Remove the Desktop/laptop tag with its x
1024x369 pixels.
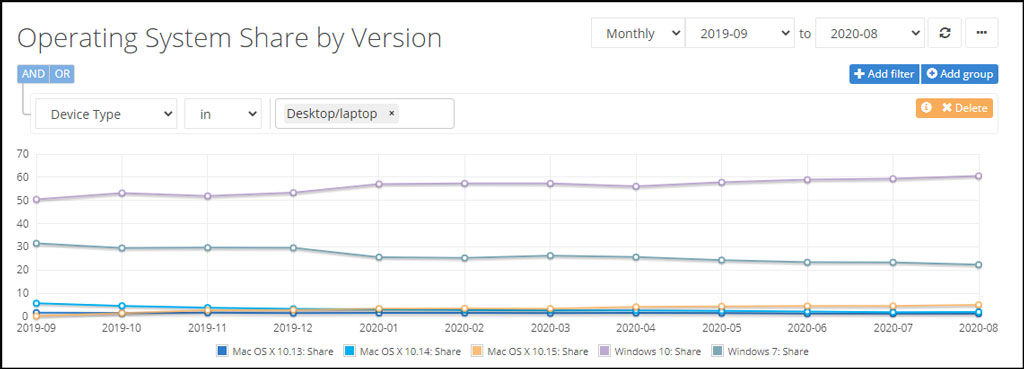pos(391,114)
